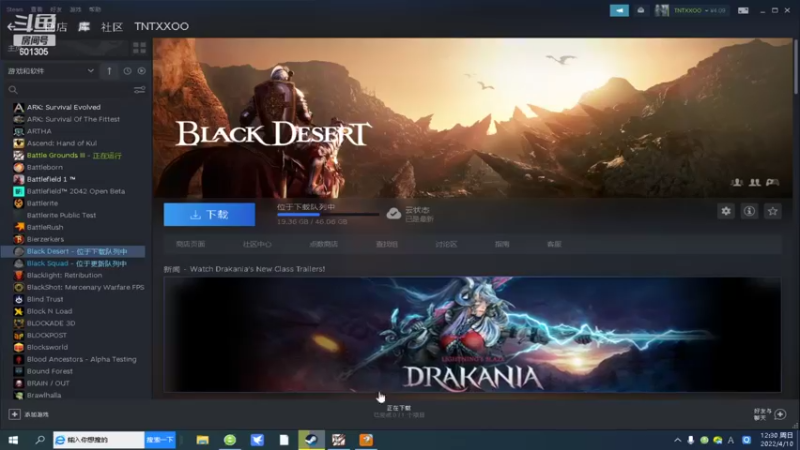
Task: Check the cloud status icon
Action: 393,214
